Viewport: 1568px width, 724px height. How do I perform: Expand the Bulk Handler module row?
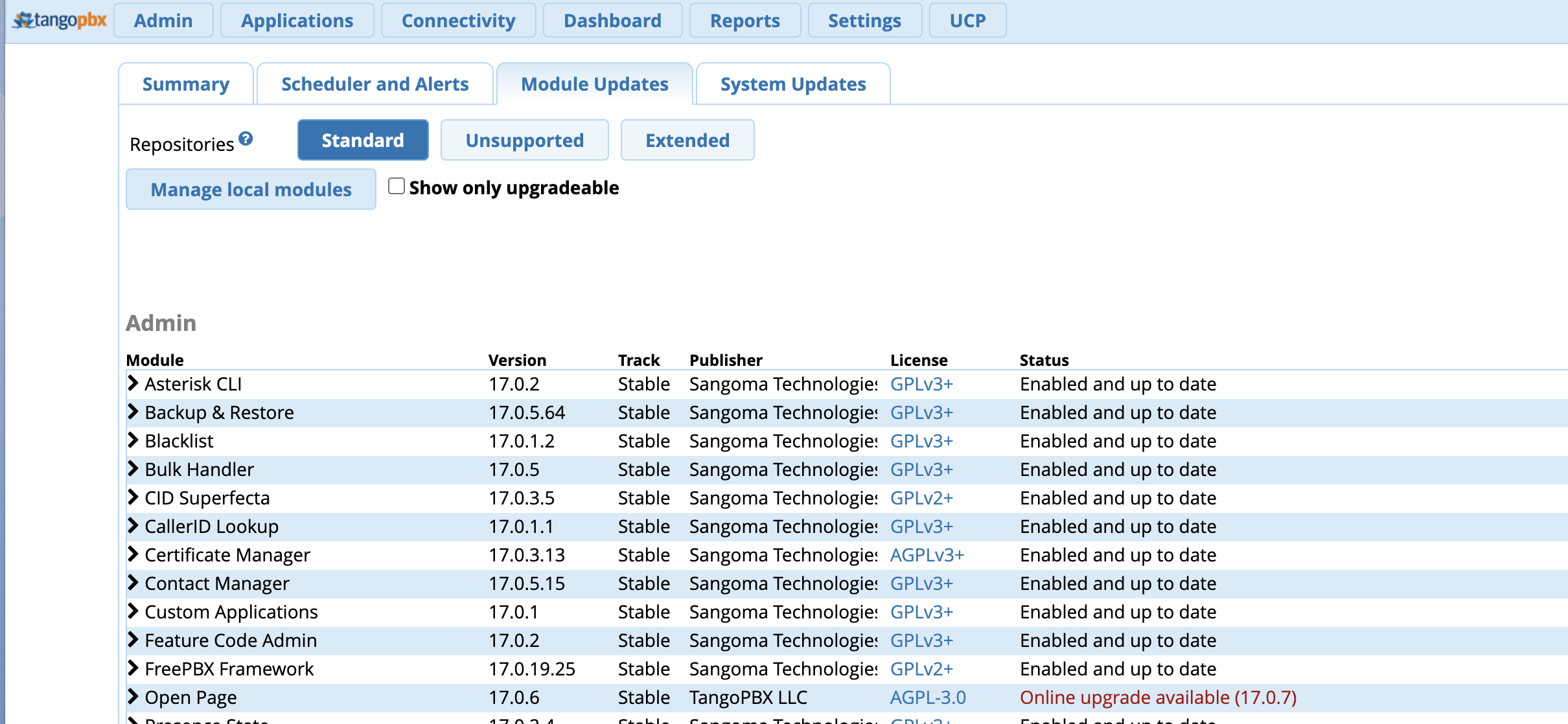pyautogui.click(x=133, y=469)
